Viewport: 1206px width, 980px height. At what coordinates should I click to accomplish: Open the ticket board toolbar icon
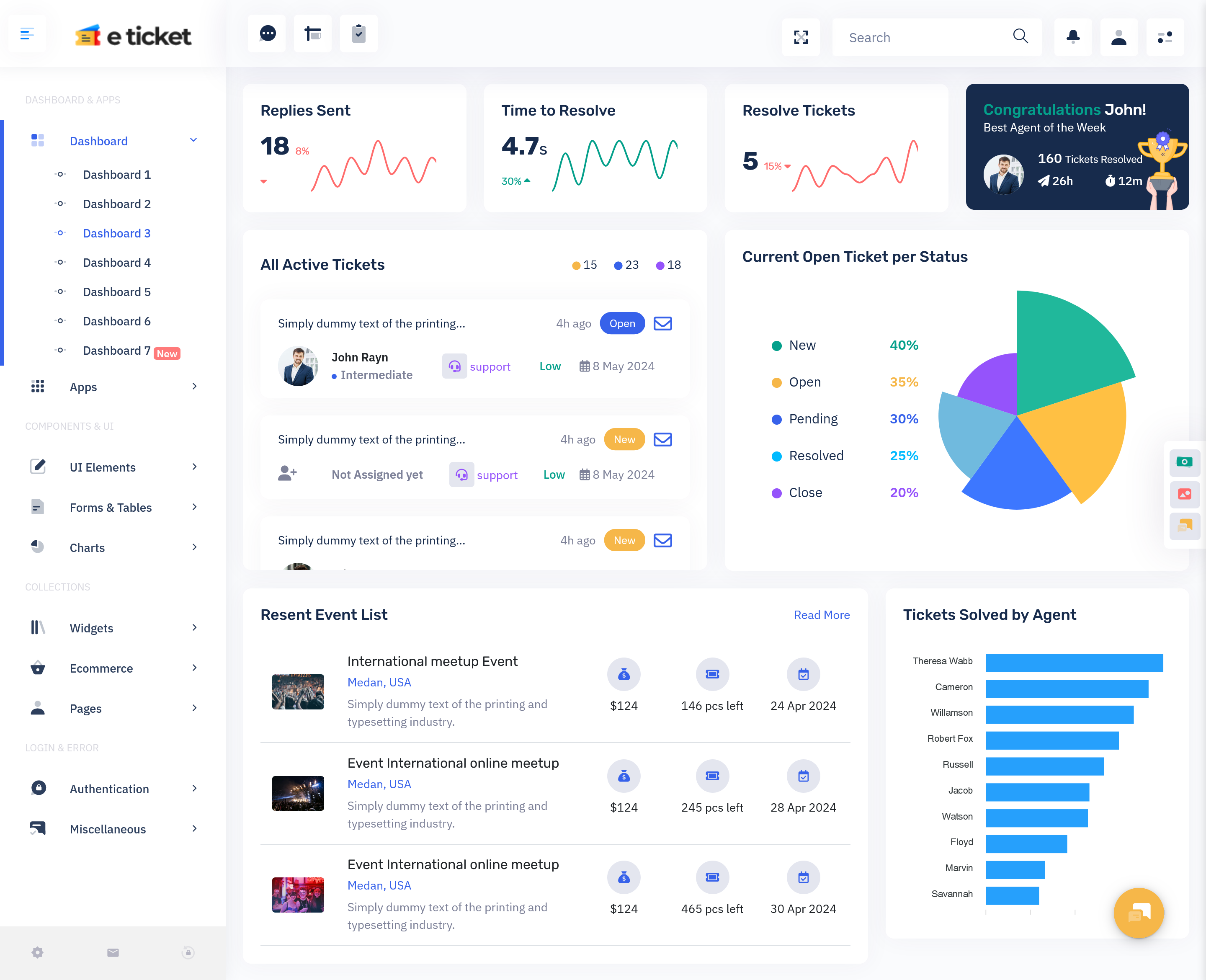(313, 34)
